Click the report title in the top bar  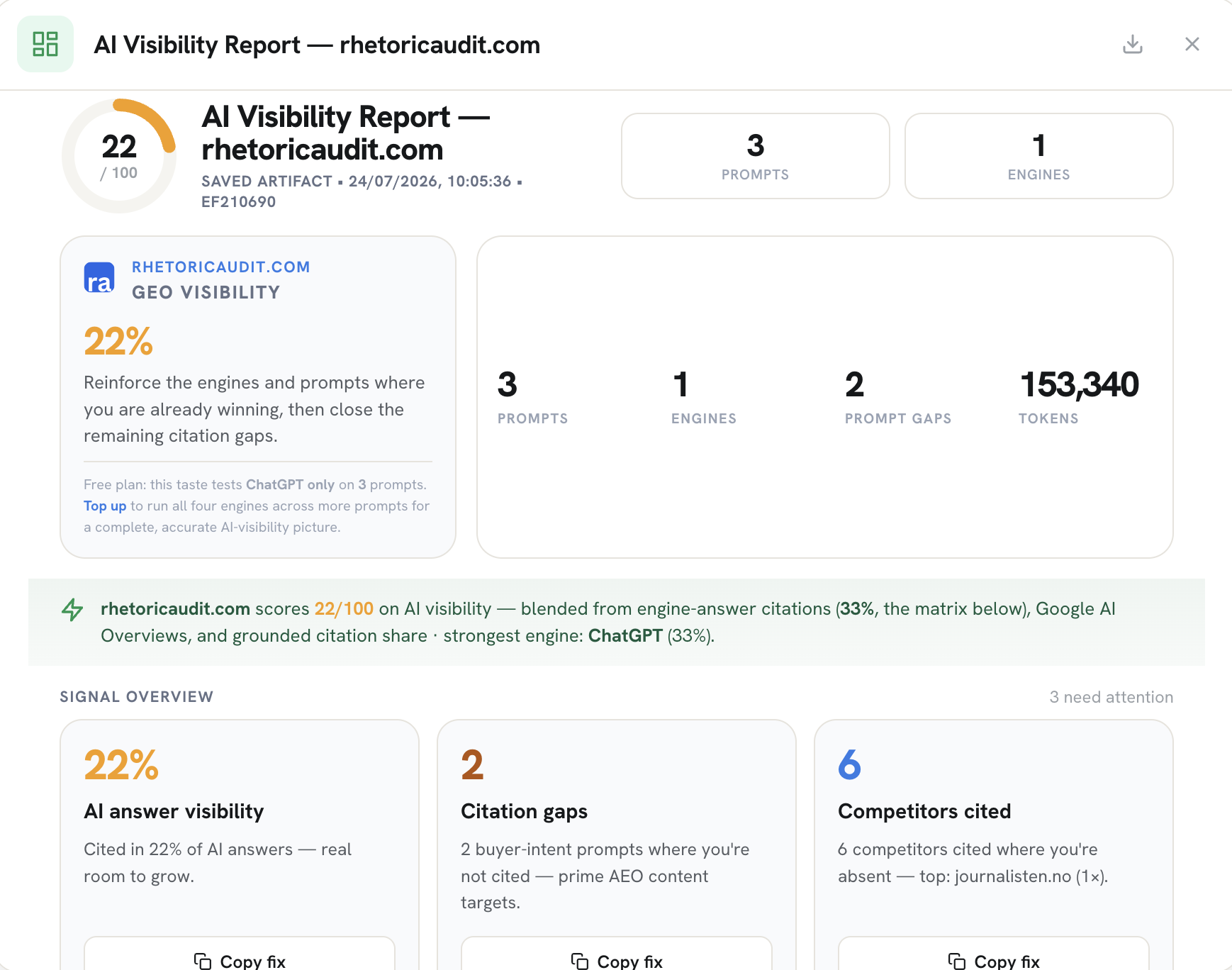317,45
